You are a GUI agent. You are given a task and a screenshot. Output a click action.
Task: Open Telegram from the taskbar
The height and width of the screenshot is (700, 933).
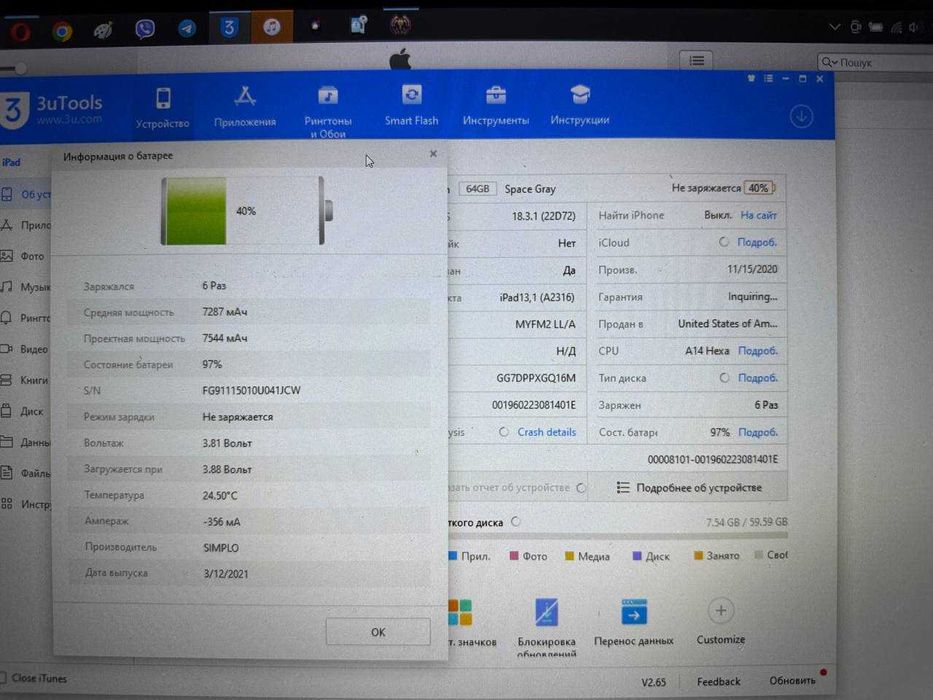187,29
